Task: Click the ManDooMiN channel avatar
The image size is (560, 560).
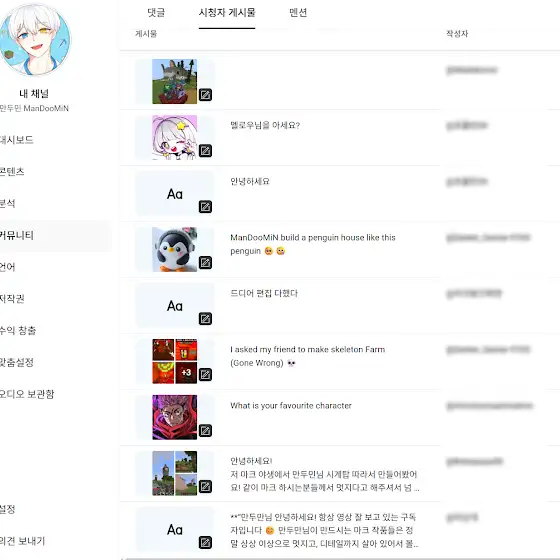Action: click(x=35, y=39)
